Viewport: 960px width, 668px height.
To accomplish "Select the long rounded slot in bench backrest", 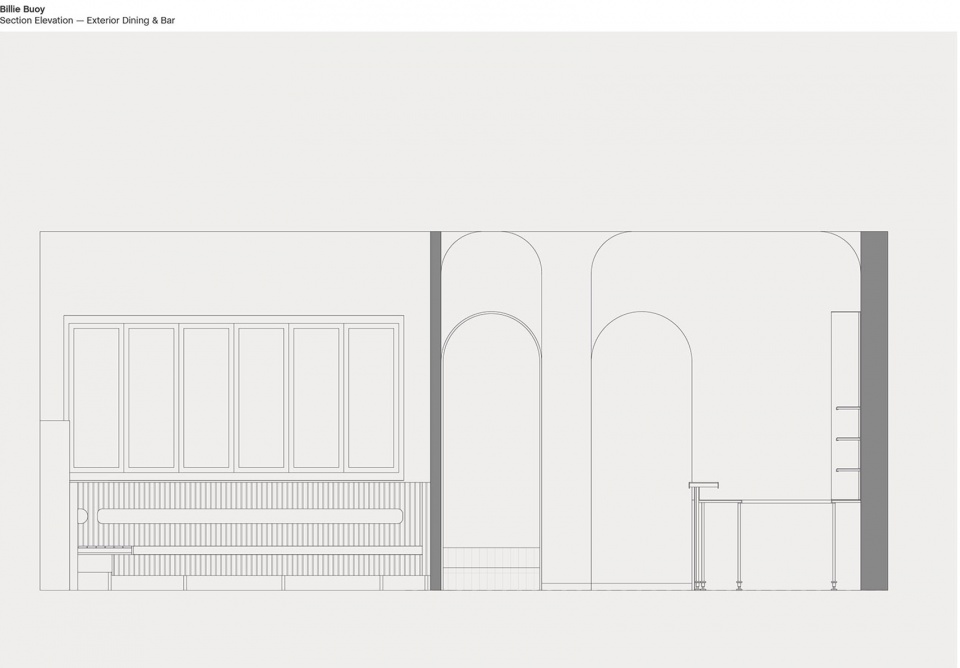I will pyautogui.click(x=250, y=516).
